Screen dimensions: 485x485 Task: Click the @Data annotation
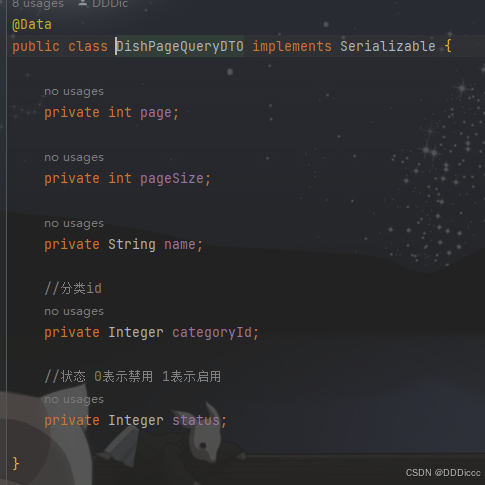[32, 25]
